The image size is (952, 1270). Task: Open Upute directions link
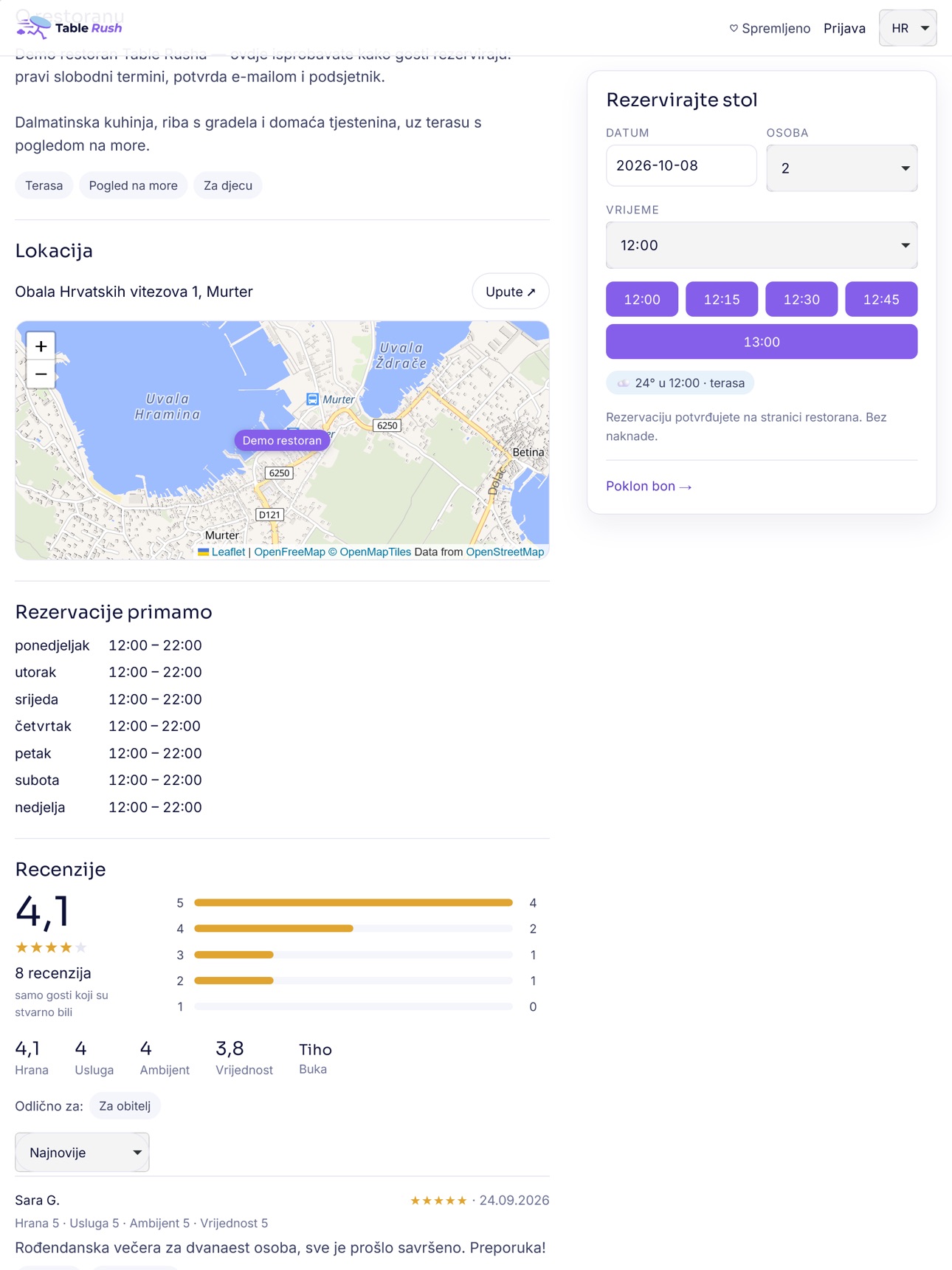(511, 292)
